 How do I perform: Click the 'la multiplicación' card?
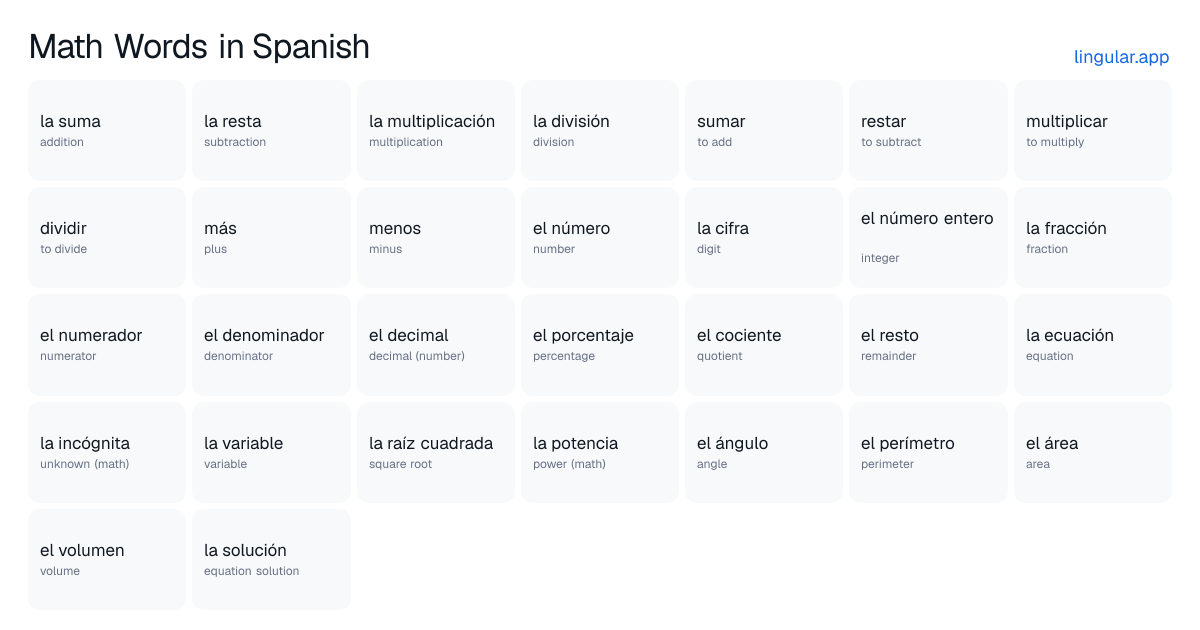point(436,130)
